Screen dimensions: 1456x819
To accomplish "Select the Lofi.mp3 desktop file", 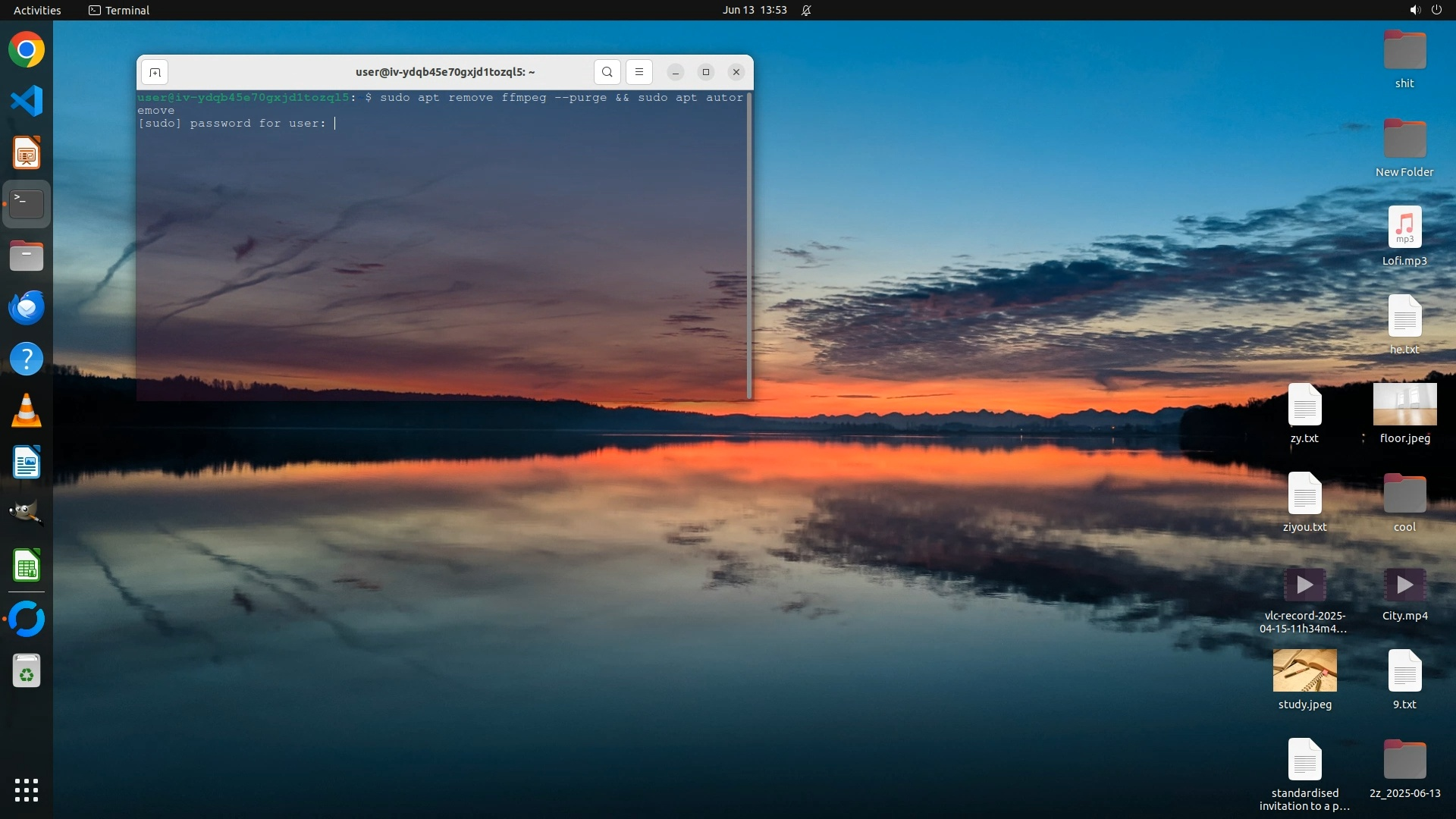I will pyautogui.click(x=1404, y=227).
